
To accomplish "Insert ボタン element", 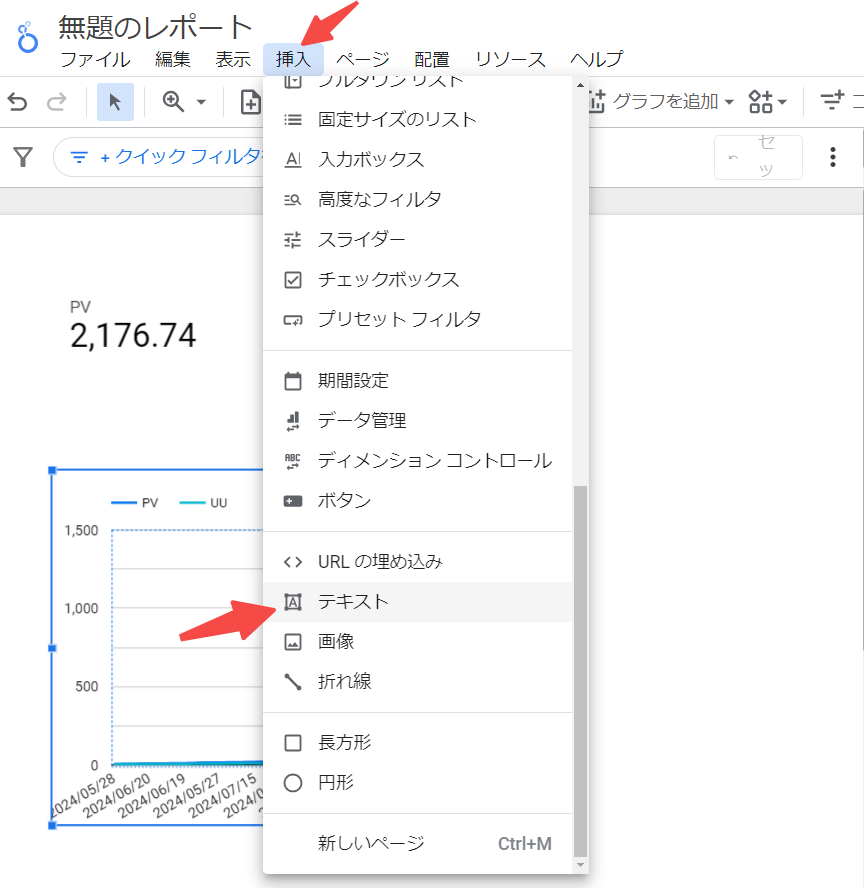I will click(417, 501).
